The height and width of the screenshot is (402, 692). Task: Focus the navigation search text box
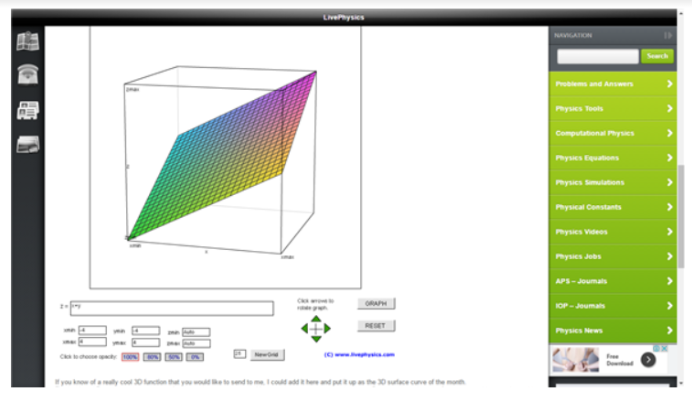(x=598, y=56)
